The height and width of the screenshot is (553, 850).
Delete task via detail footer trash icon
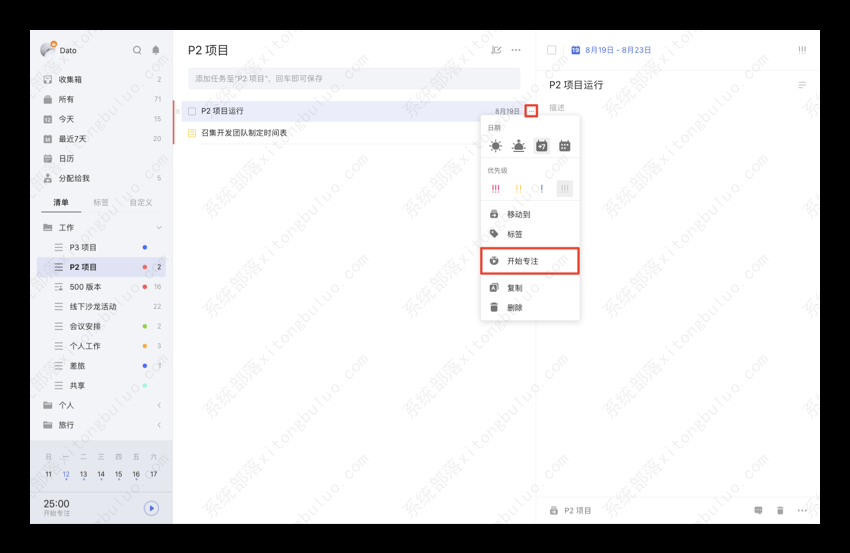point(780,510)
